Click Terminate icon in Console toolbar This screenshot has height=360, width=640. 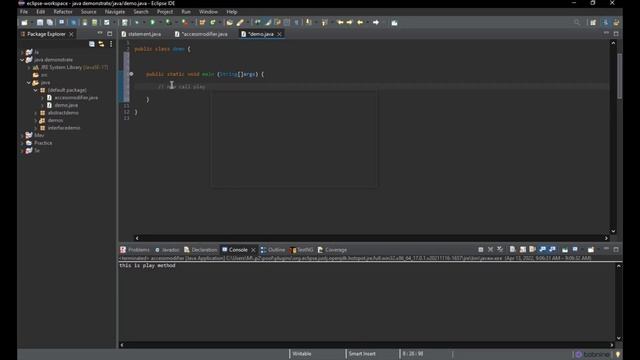481,249
